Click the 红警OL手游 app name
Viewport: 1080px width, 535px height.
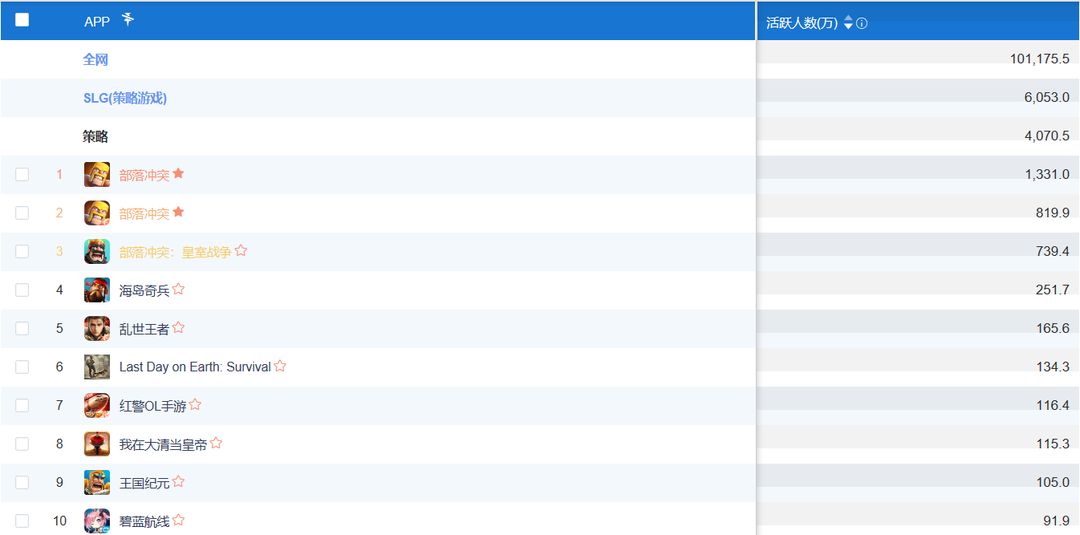click(x=152, y=406)
